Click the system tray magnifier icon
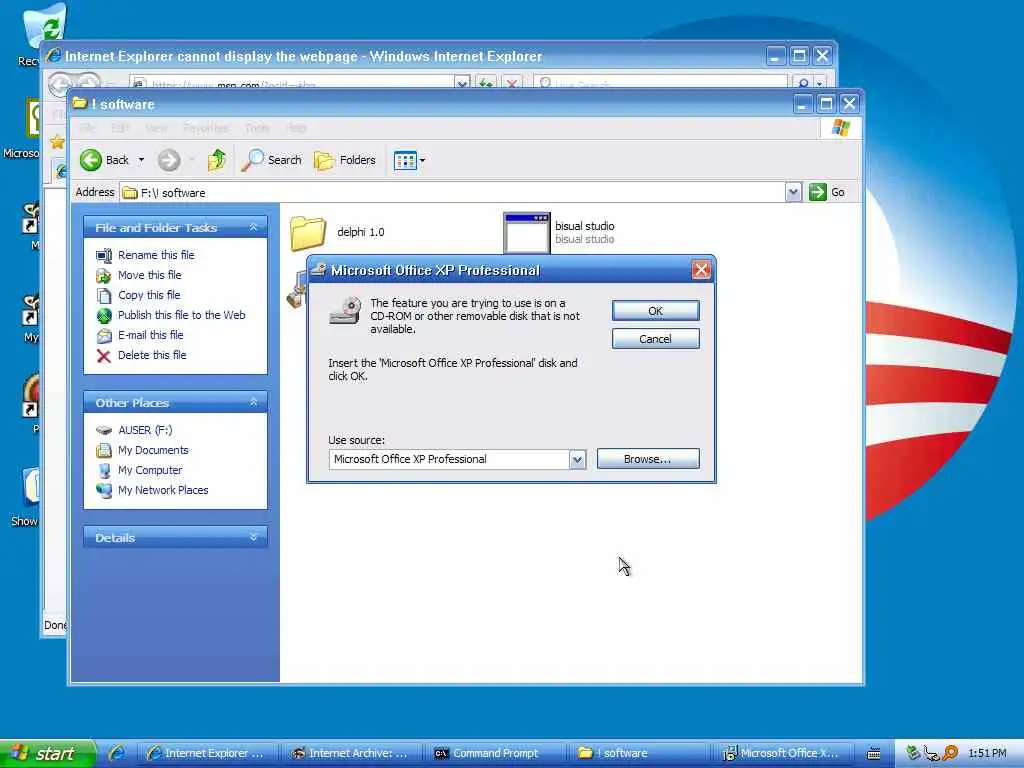1024x768 pixels. [950, 754]
